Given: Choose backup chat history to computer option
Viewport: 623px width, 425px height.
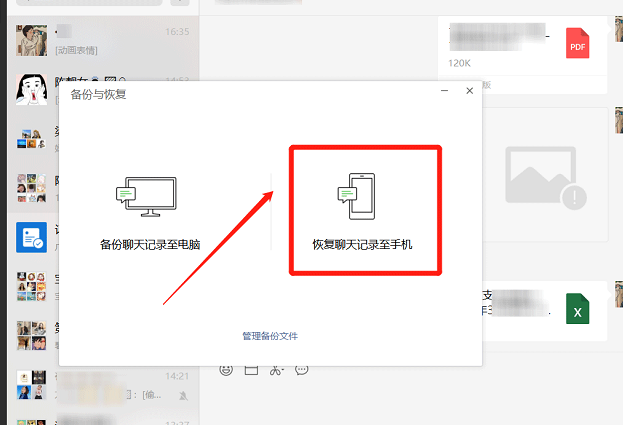Looking at the screenshot, I should pos(149,212).
